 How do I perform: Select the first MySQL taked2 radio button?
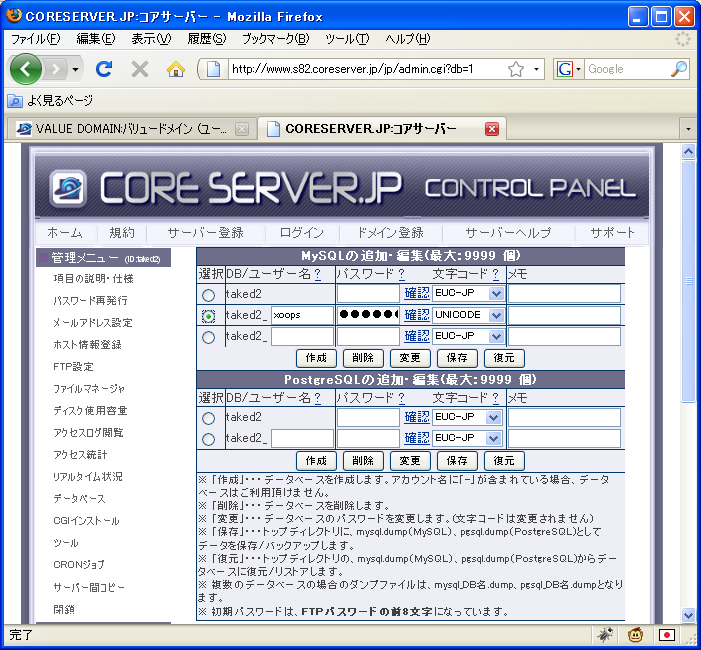(x=208, y=295)
